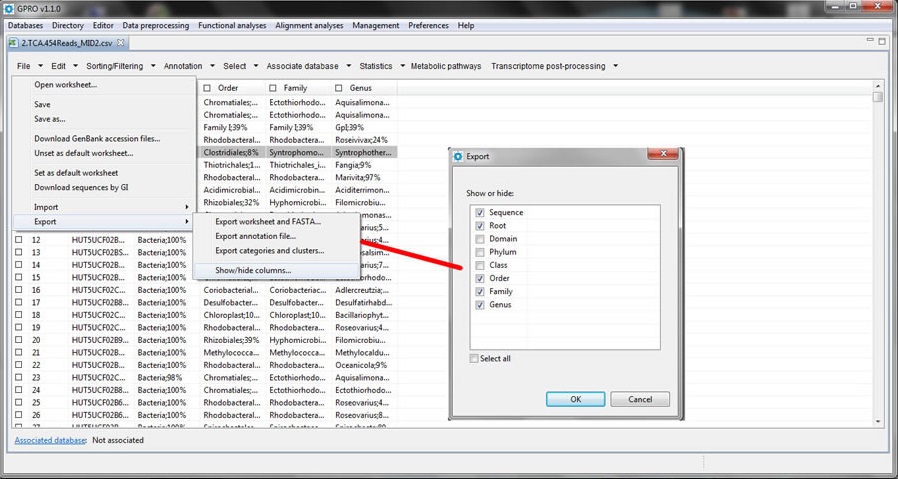Expand the Sorting/Filtering dropdown
Viewport: 898px width, 479px height.
pos(153,67)
